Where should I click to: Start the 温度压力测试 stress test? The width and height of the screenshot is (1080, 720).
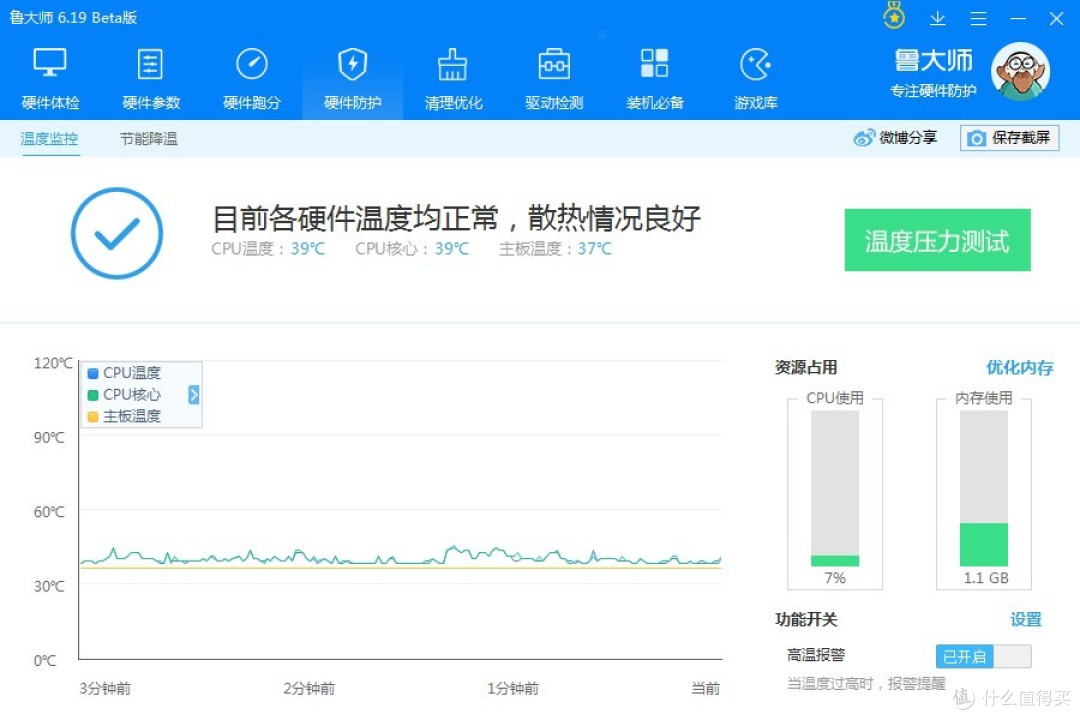(937, 240)
